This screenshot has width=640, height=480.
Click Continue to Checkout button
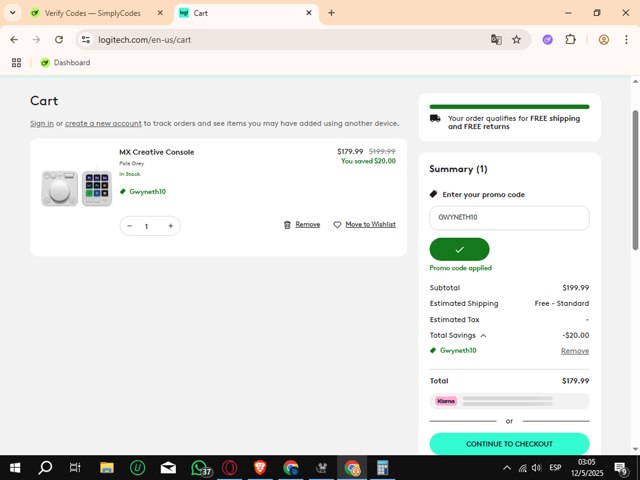pyautogui.click(x=509, y=444)
